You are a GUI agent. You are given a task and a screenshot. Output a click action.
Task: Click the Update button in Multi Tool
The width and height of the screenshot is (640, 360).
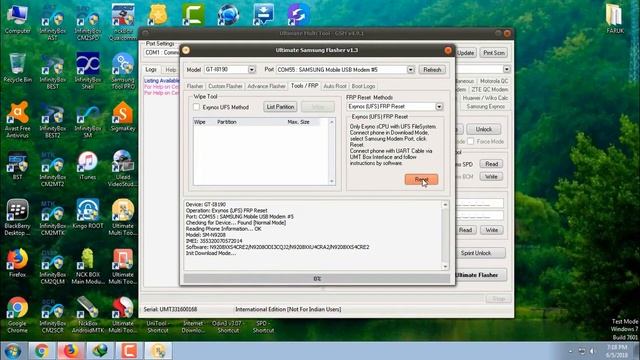coord(466,53)
